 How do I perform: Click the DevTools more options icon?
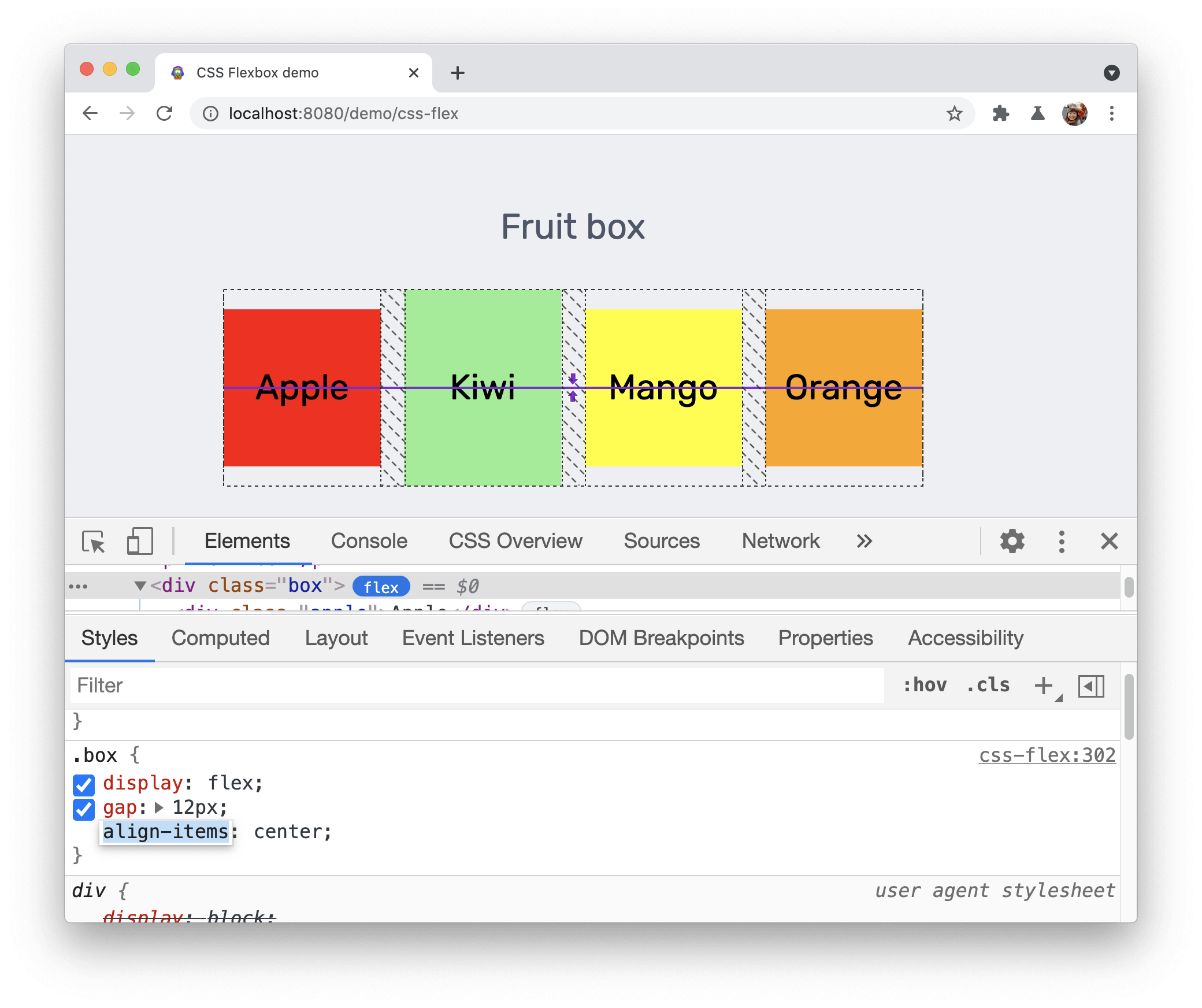coord(1060,542)
